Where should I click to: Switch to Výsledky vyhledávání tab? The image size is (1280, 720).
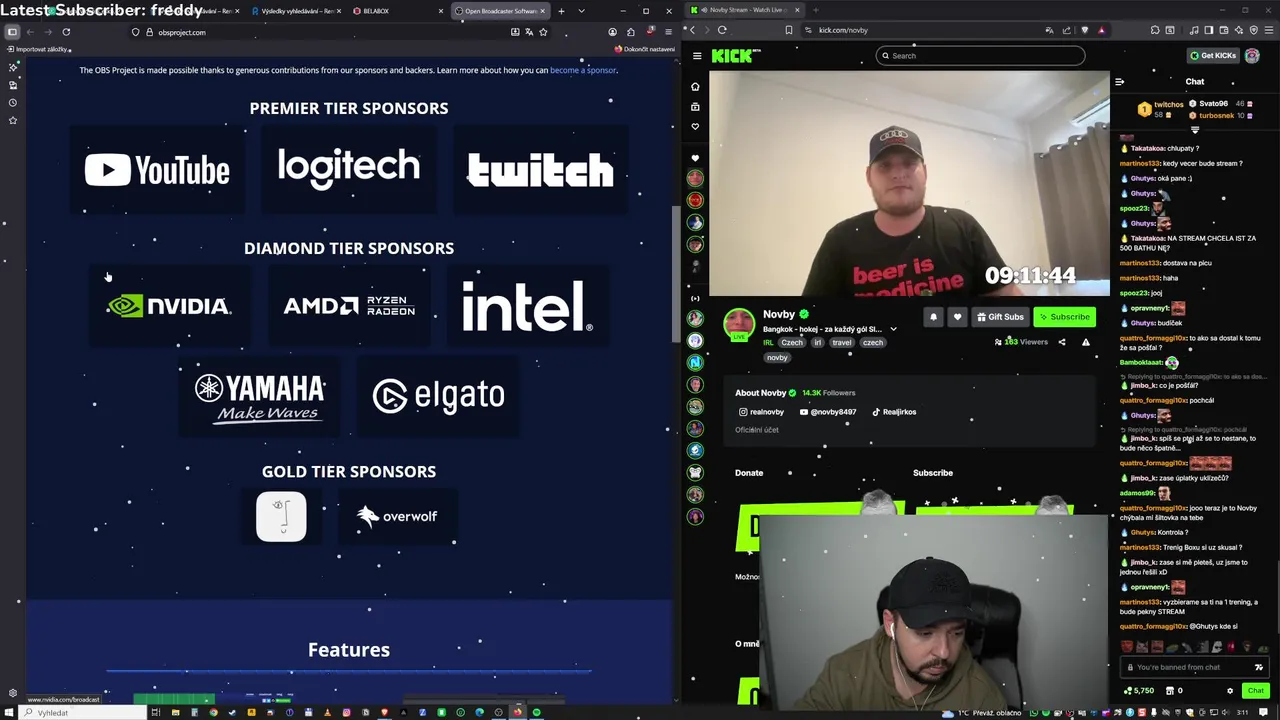click(298, 11)
